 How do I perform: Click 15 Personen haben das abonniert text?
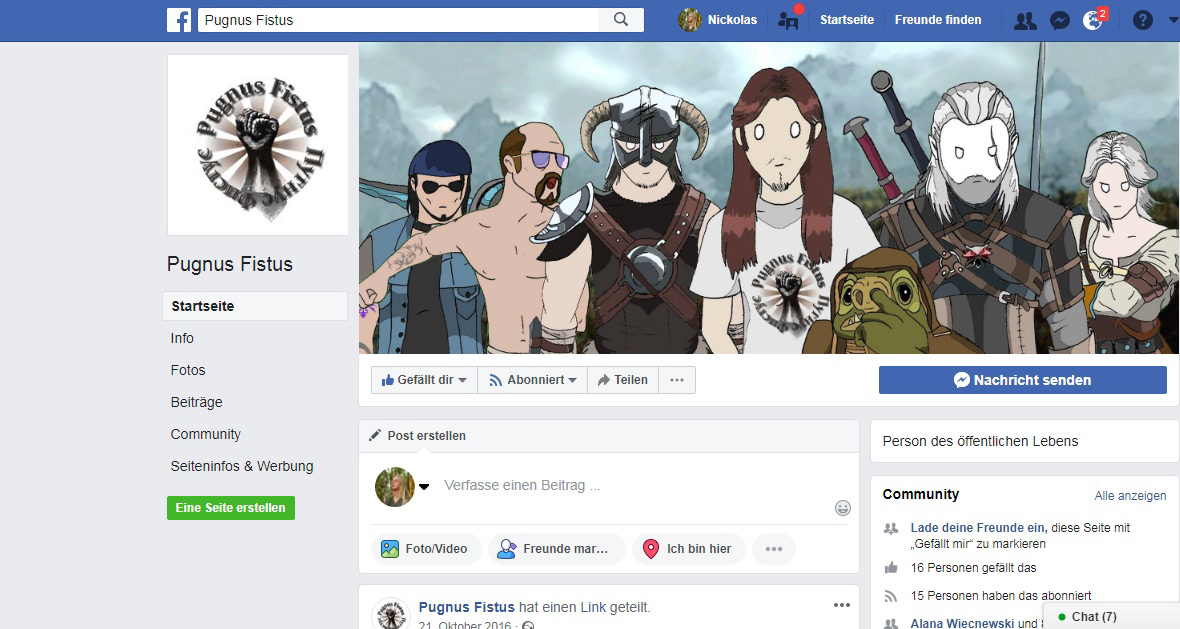[1001, 596]
